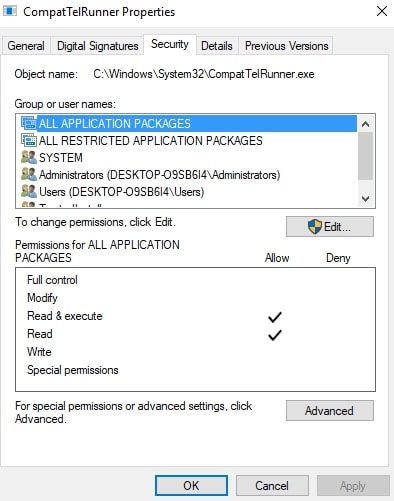
Task: Switch to the General tab
Action: tap(26, 46)
